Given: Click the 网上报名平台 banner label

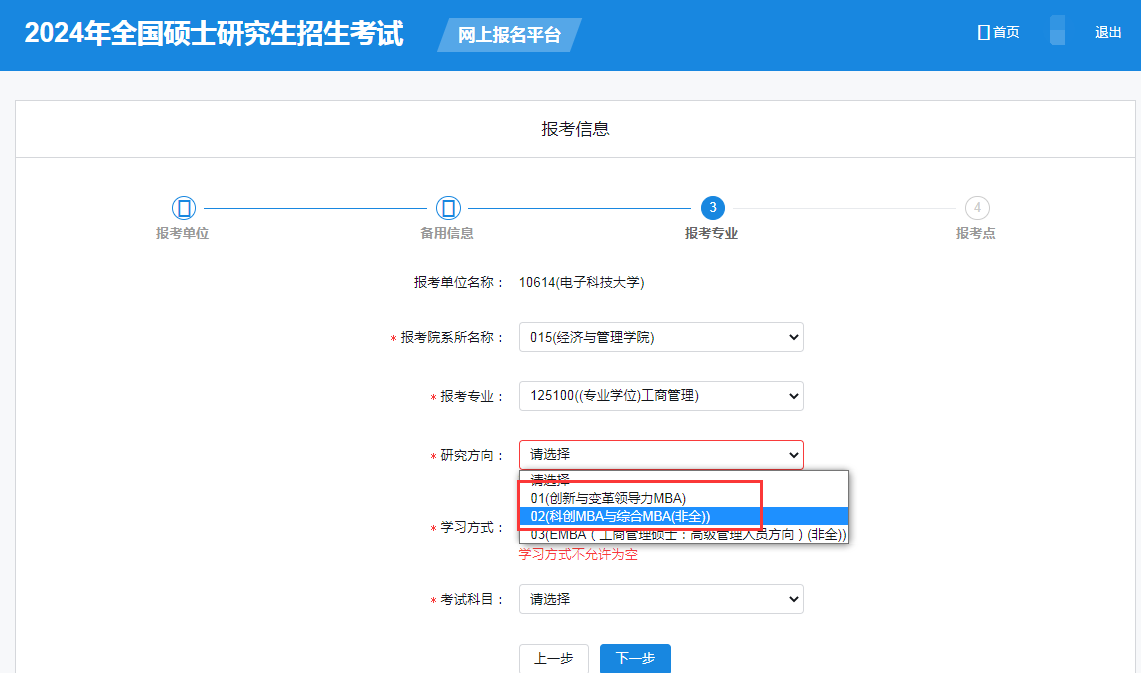Looking at the screenshot, I should tap(509, 35).
